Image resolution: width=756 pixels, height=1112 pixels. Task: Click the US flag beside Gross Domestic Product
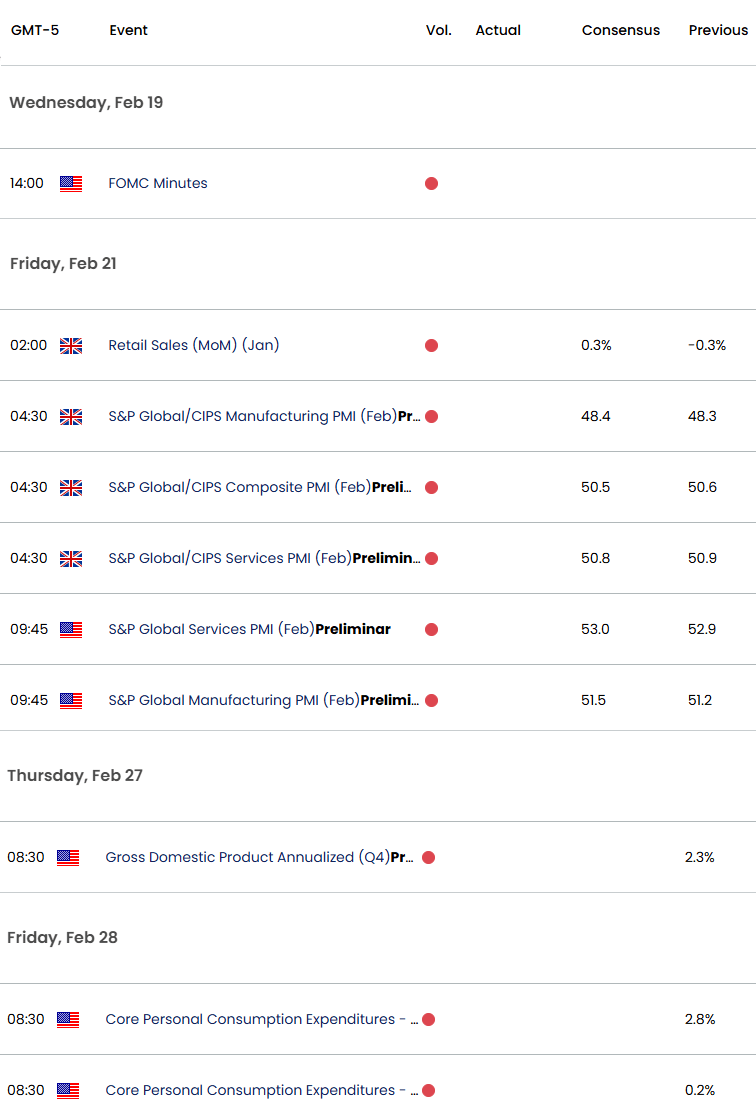pyautogui.click(x=68, y=857)
